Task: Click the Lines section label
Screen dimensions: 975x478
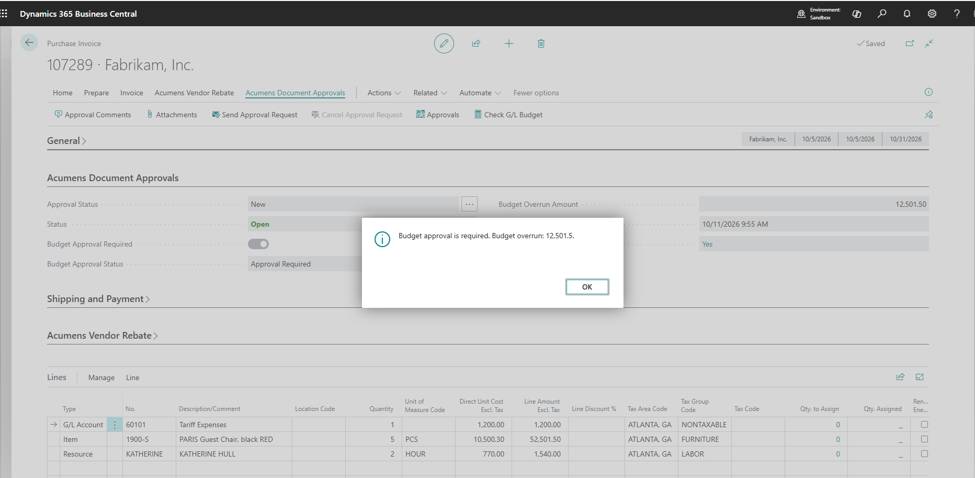Action: [57, 377]
